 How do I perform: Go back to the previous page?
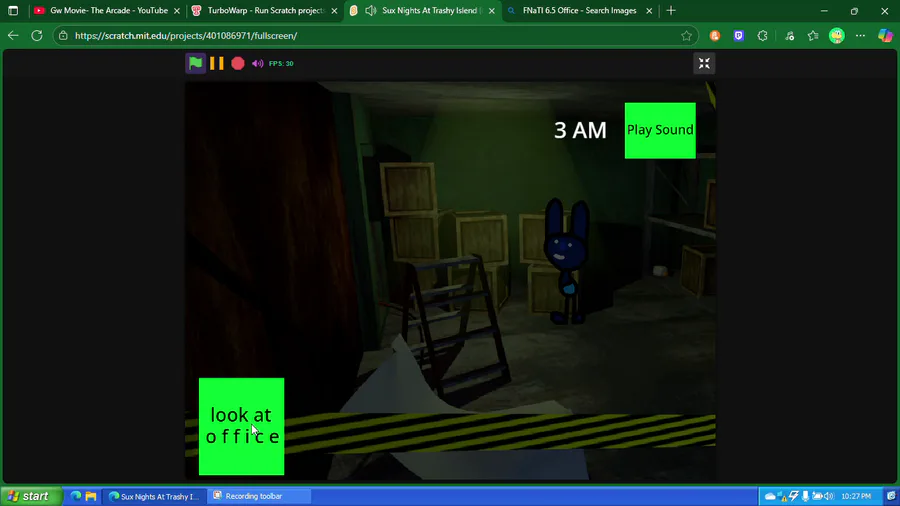13,36
